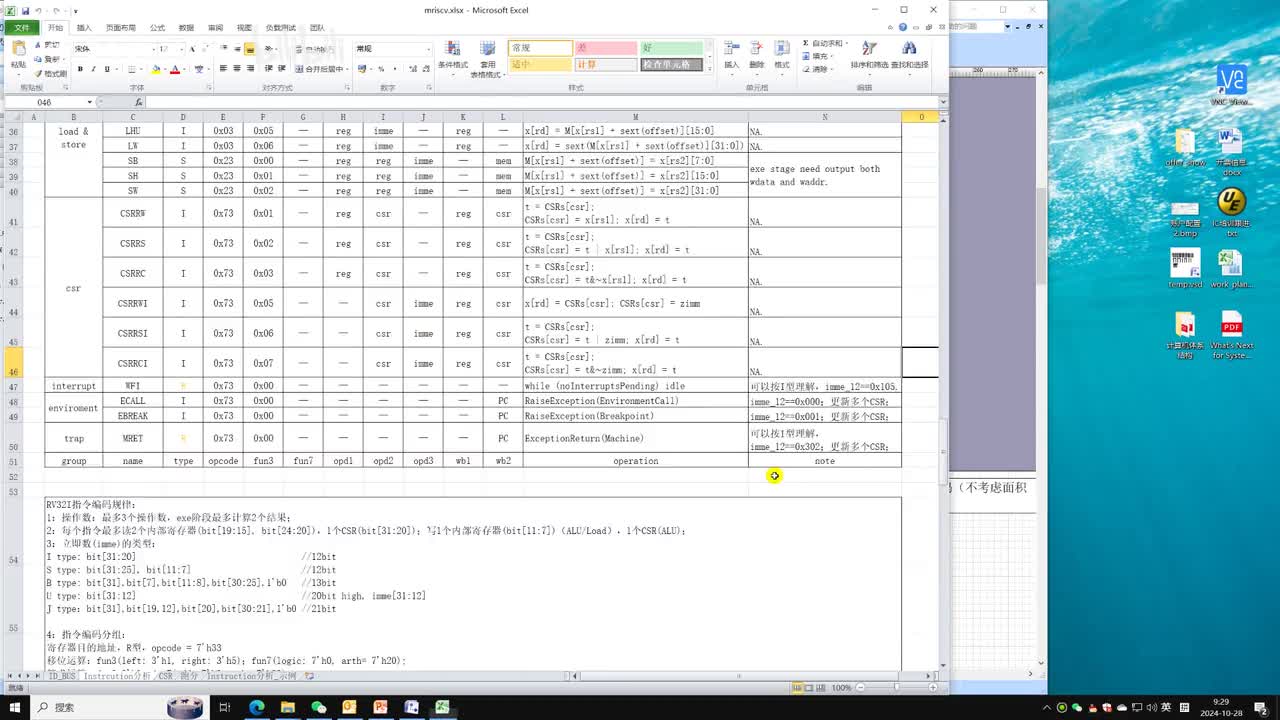Open the What's Next PDF desktop icon
1280x720 pixels.
pos(1232,337)
